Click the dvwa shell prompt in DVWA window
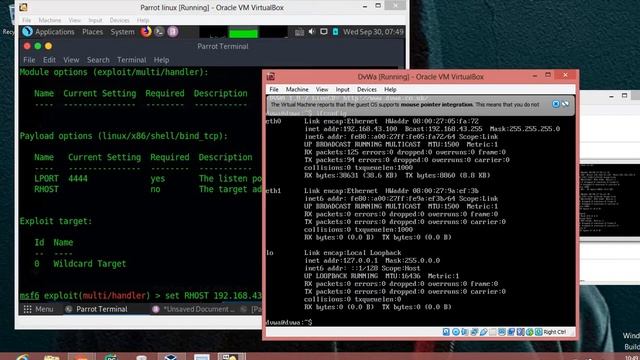 [x=289, y=322]
